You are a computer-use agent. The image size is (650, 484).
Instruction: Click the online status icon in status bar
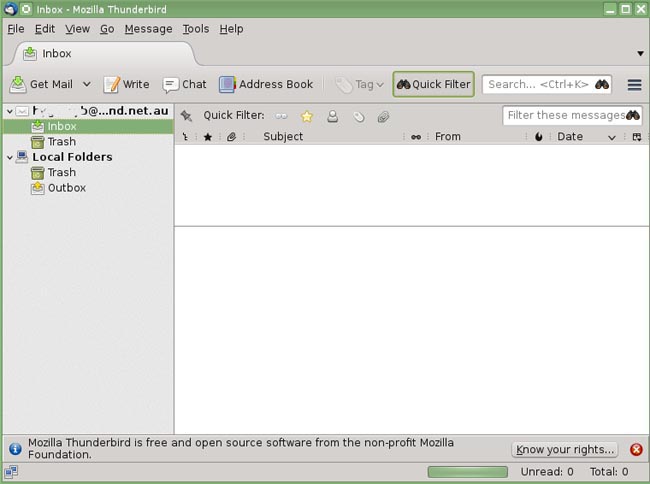11,472
